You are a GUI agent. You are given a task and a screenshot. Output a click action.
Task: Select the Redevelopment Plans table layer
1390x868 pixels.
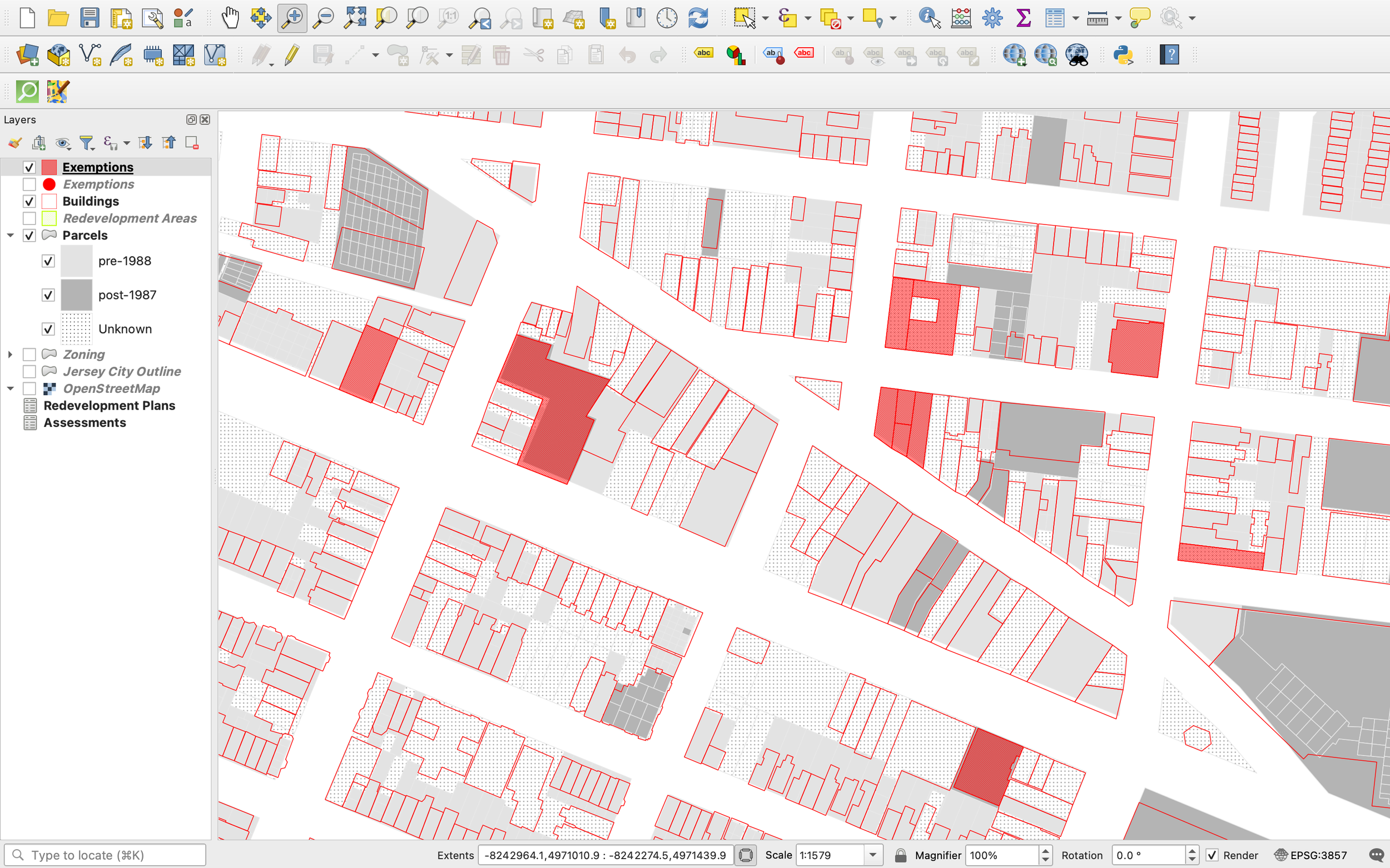[x=109, y=406]
